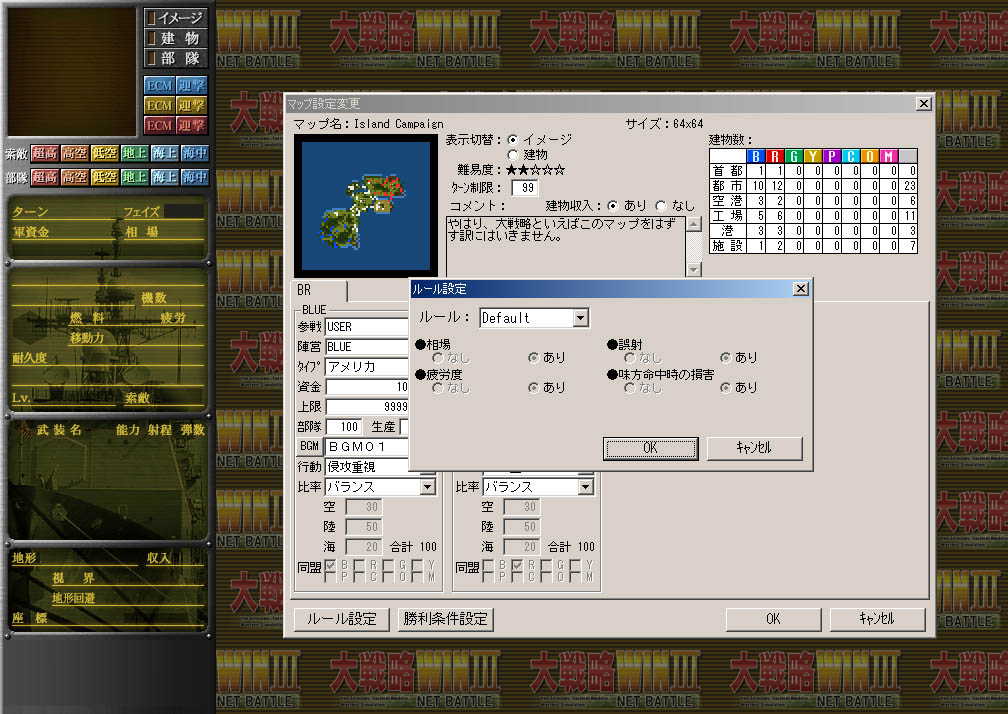Click the BGM button
This screenshot has height=714, width=1008.
click(x=309, y=446)
